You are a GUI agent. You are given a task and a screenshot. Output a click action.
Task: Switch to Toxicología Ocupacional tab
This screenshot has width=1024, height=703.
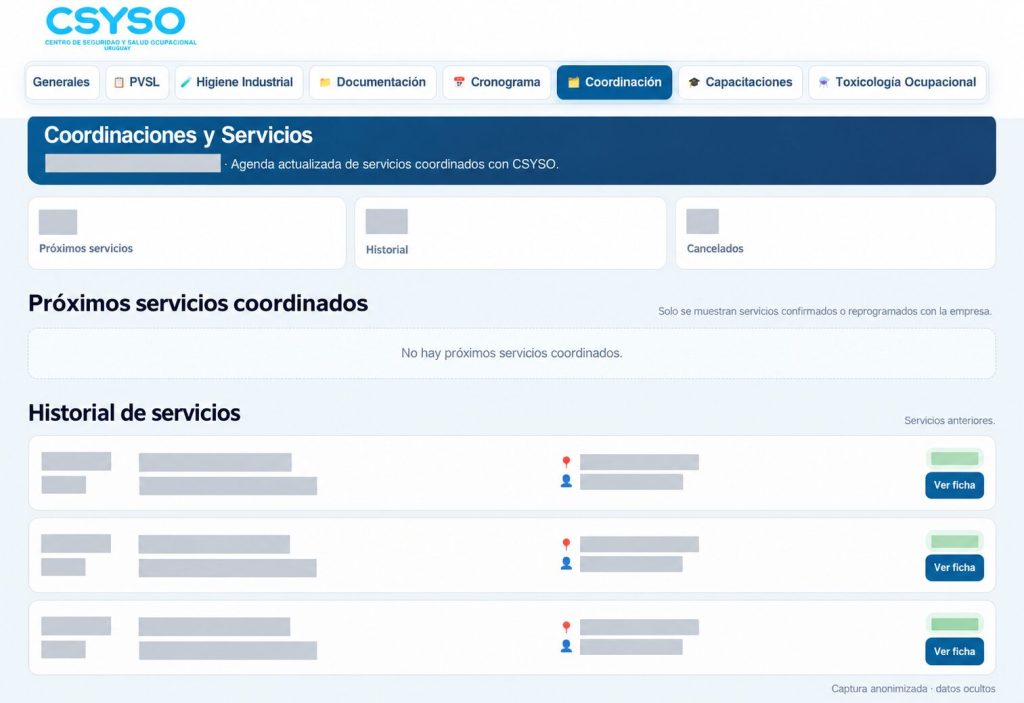[x=897, y=82]
